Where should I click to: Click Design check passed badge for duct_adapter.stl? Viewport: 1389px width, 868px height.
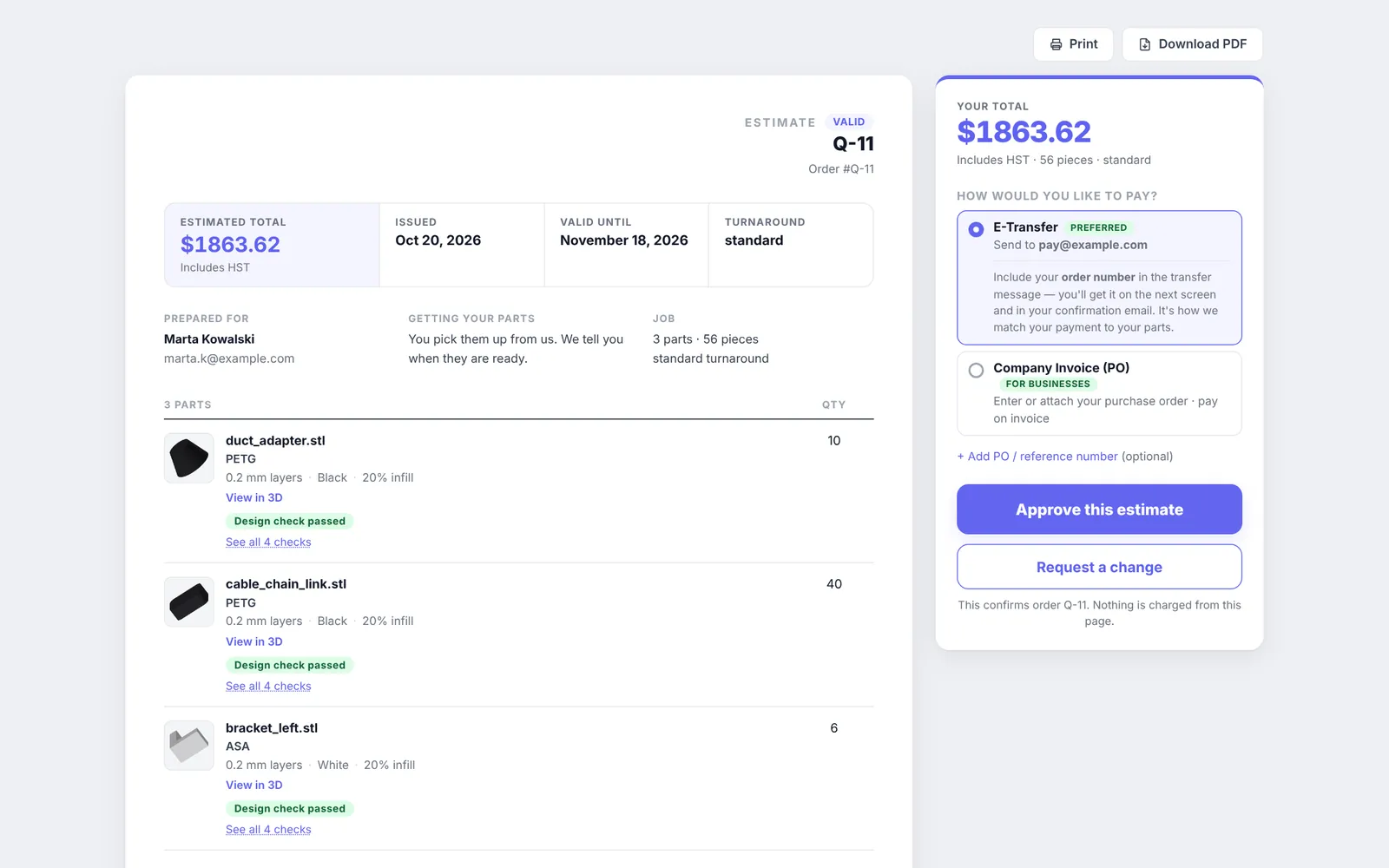289,521
